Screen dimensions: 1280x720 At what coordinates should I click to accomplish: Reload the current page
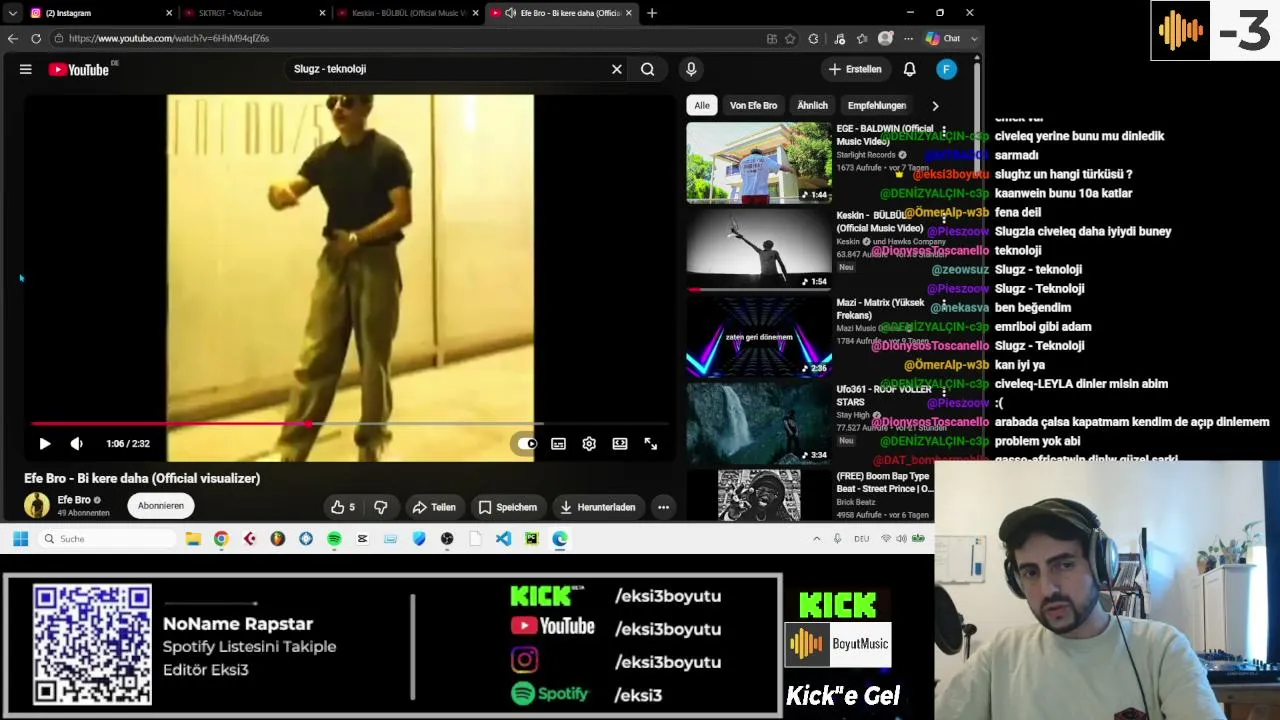[x=36, y=38]
